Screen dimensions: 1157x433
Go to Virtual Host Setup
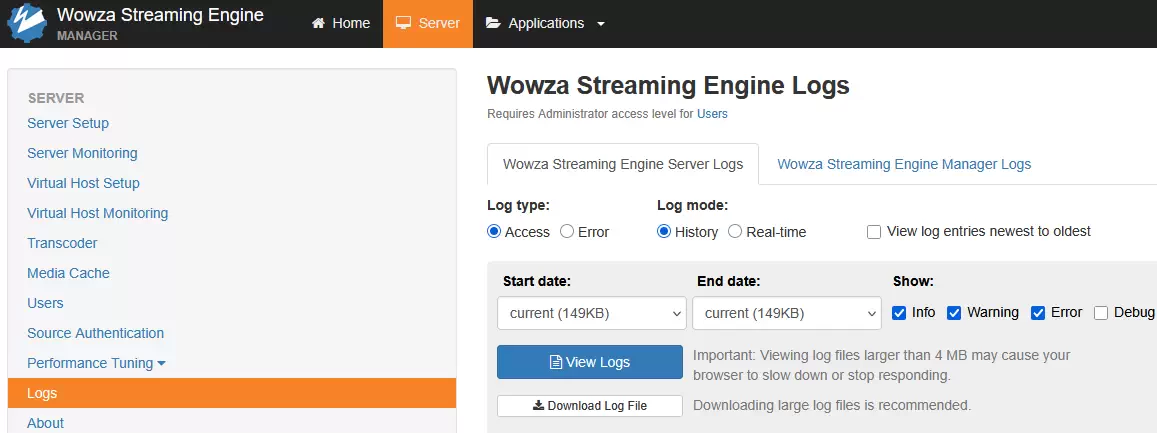coord(83,183)
